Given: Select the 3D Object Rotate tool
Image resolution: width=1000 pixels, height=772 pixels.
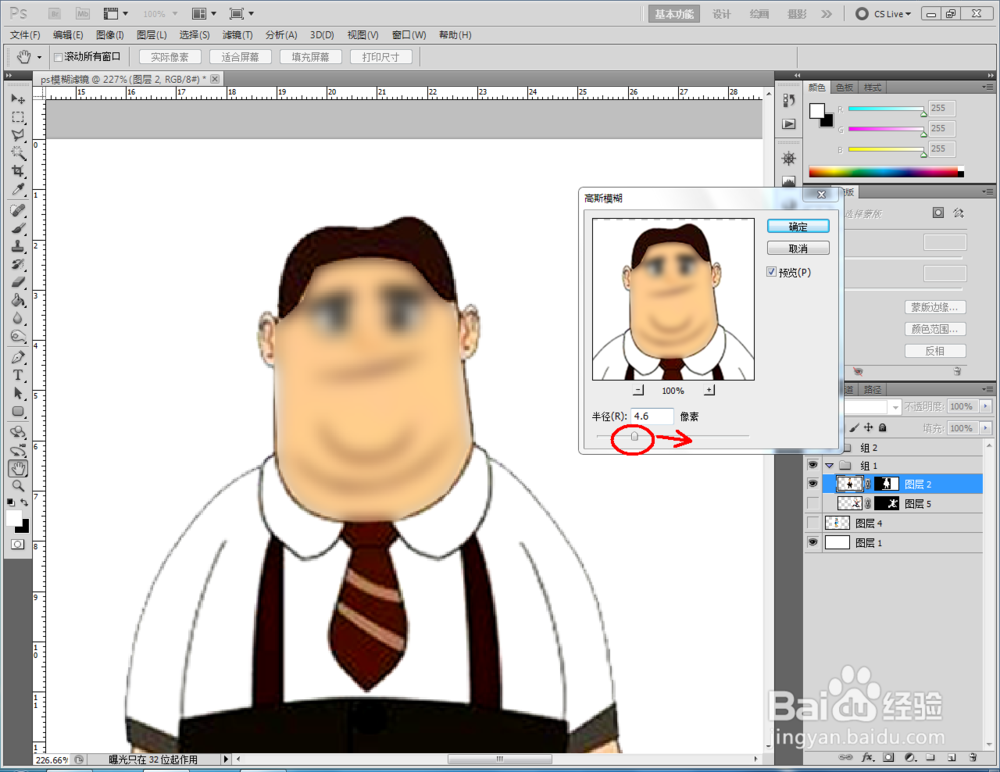Looking at the screenshot, I should point(18,432).
